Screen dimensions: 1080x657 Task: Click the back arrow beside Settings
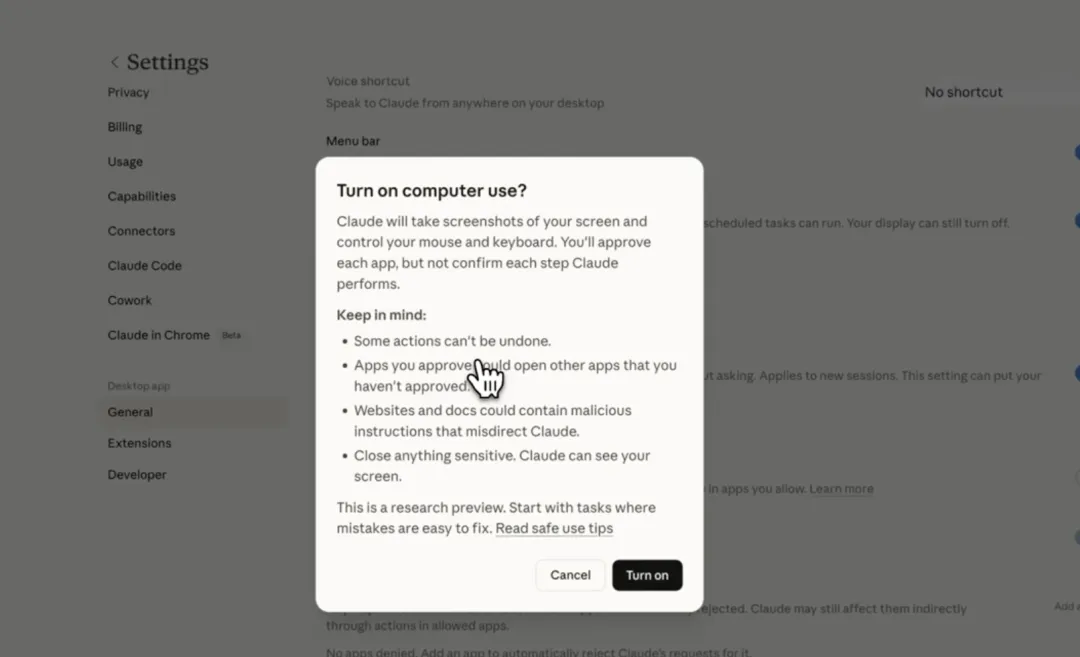point(114,63)
